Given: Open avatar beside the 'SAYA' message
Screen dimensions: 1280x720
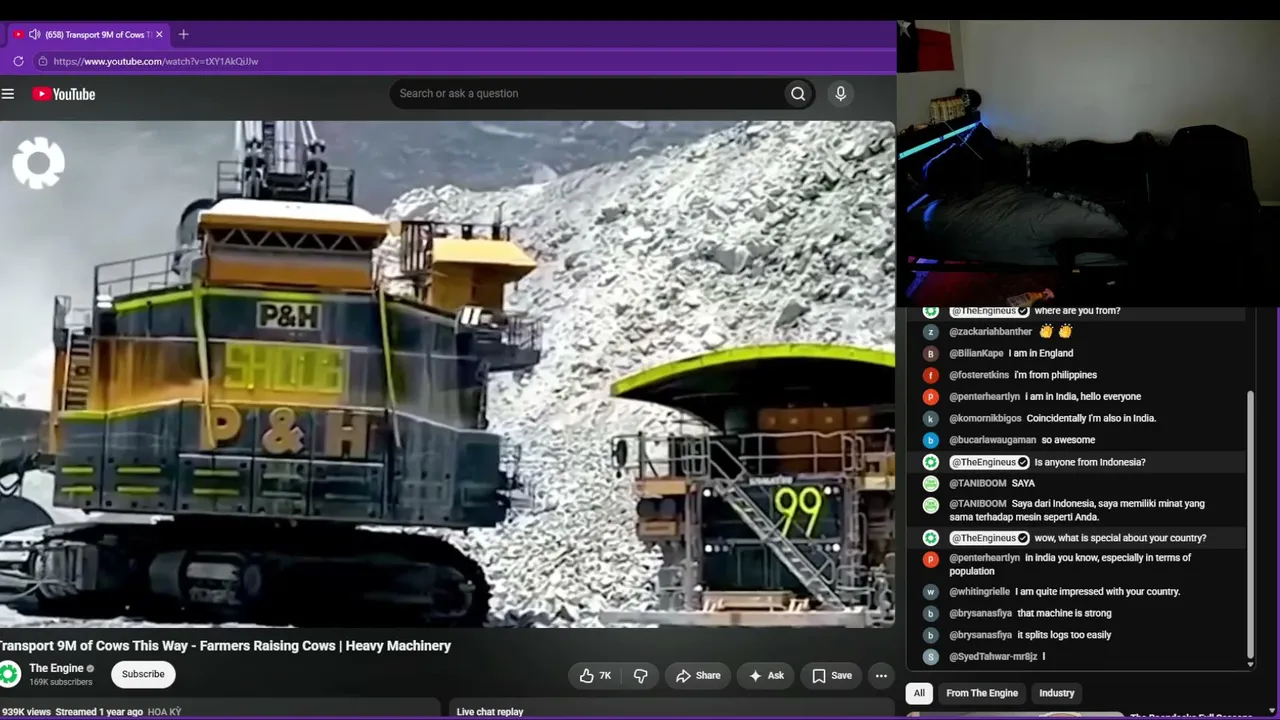Looking at the screenshot, I should [931, 484].
